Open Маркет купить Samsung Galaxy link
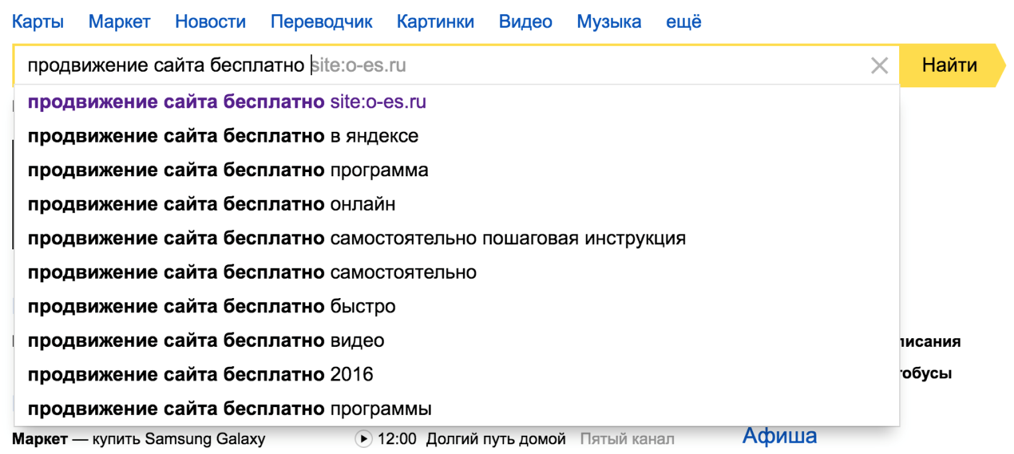This screenshot has height=454, width=1014. point(139,440)
